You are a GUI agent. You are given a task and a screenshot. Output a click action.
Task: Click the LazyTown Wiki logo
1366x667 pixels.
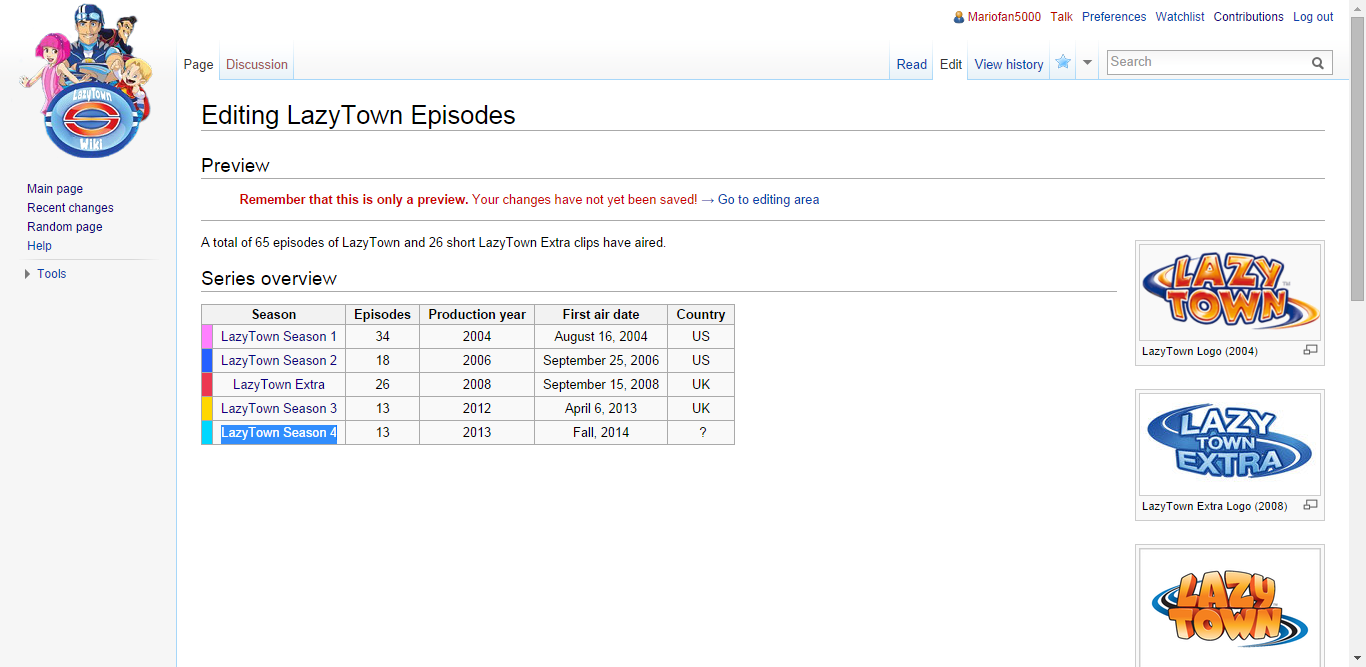(88, 80)
